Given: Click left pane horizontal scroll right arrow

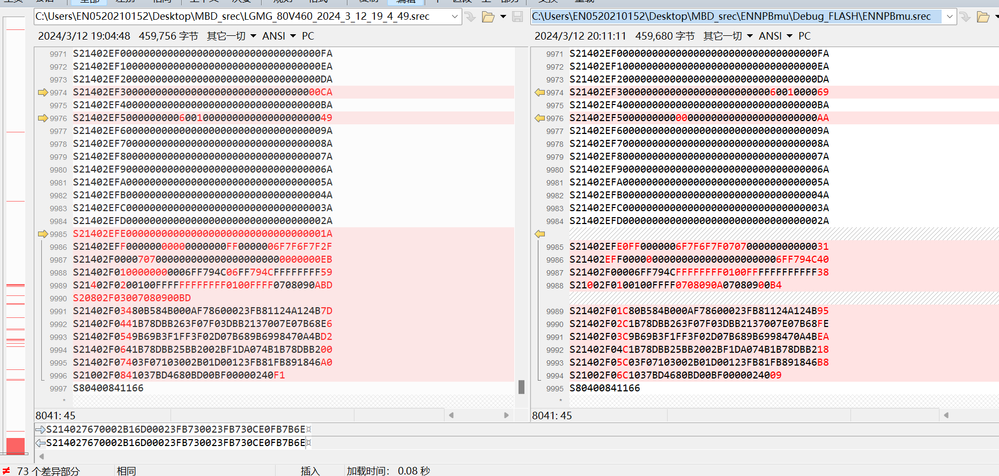Looking at the screenshot, I should click(x=508, y=415).
